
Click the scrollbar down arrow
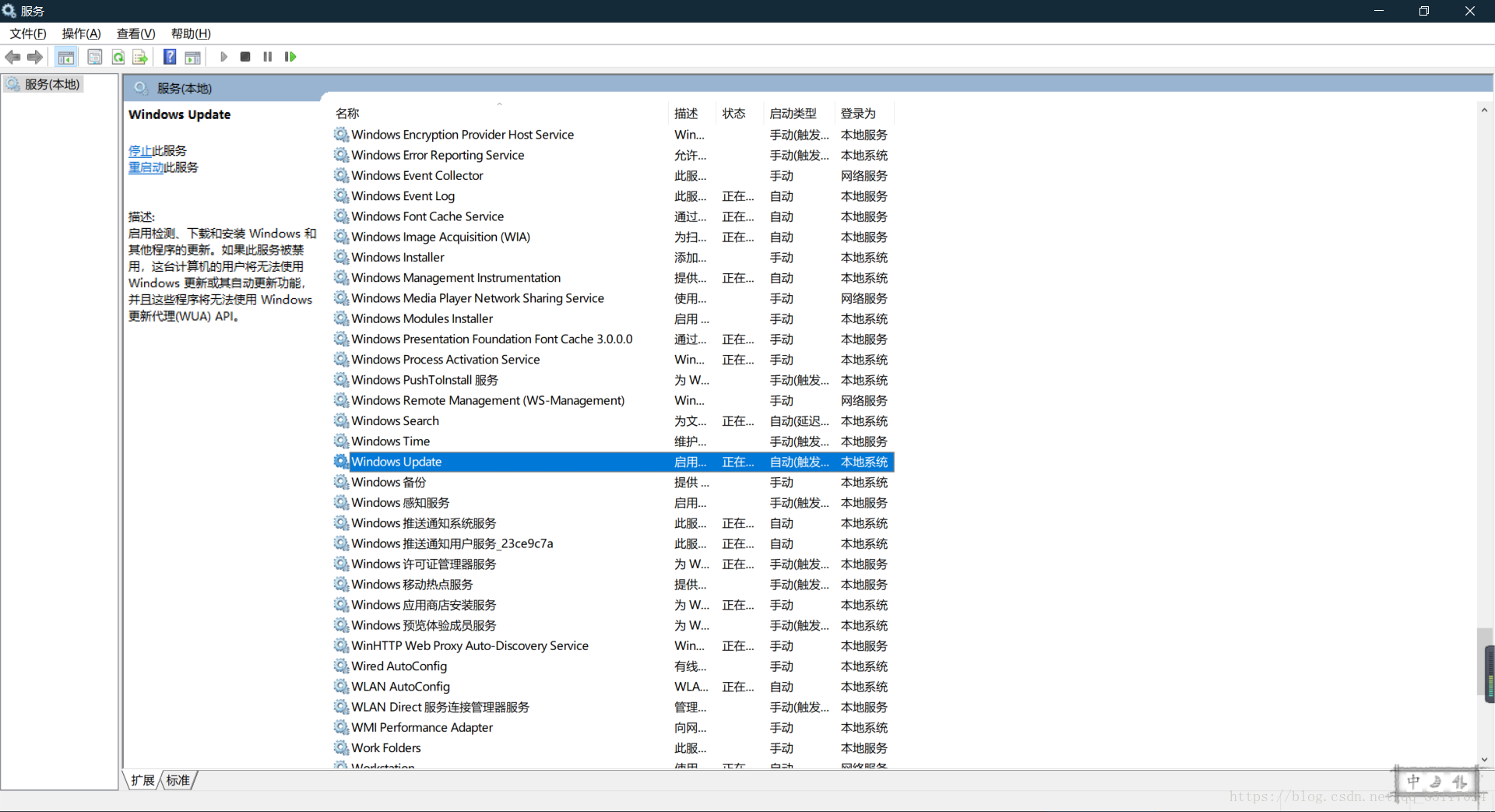click(x=1485, y=760)
